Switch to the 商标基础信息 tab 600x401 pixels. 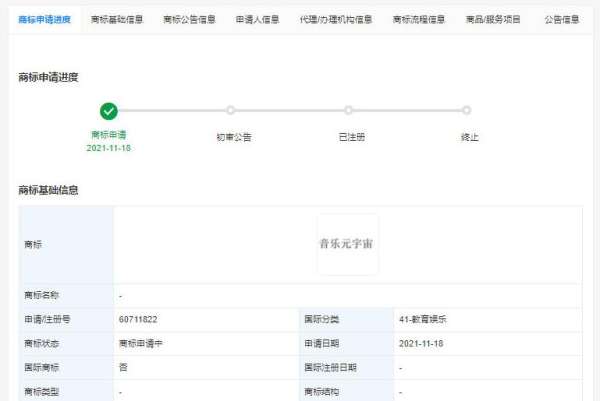(x=117, y=20)
